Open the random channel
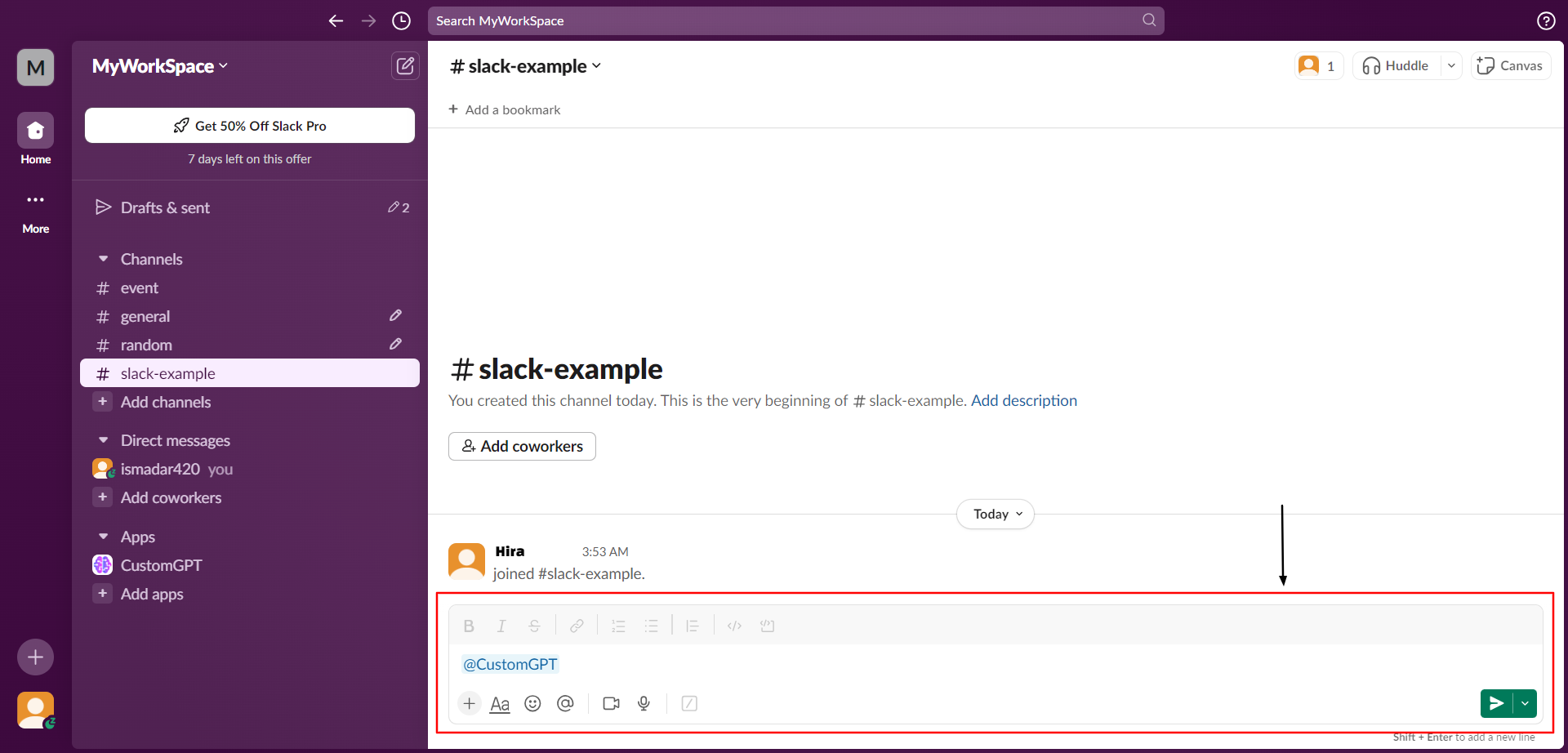Viewport: 1568px width, 753px height. tap(250, 345)
